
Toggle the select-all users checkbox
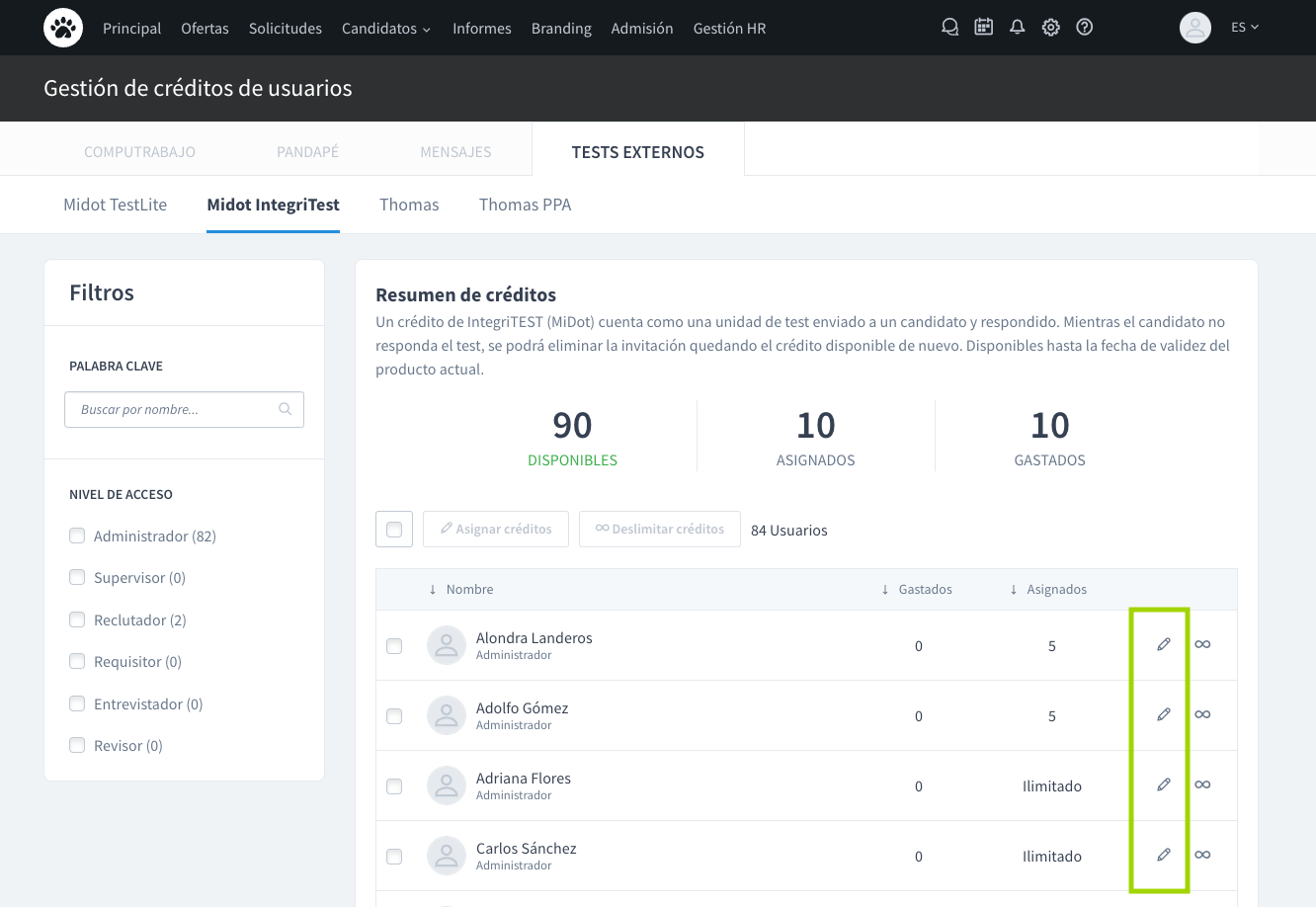pos(394,530)
